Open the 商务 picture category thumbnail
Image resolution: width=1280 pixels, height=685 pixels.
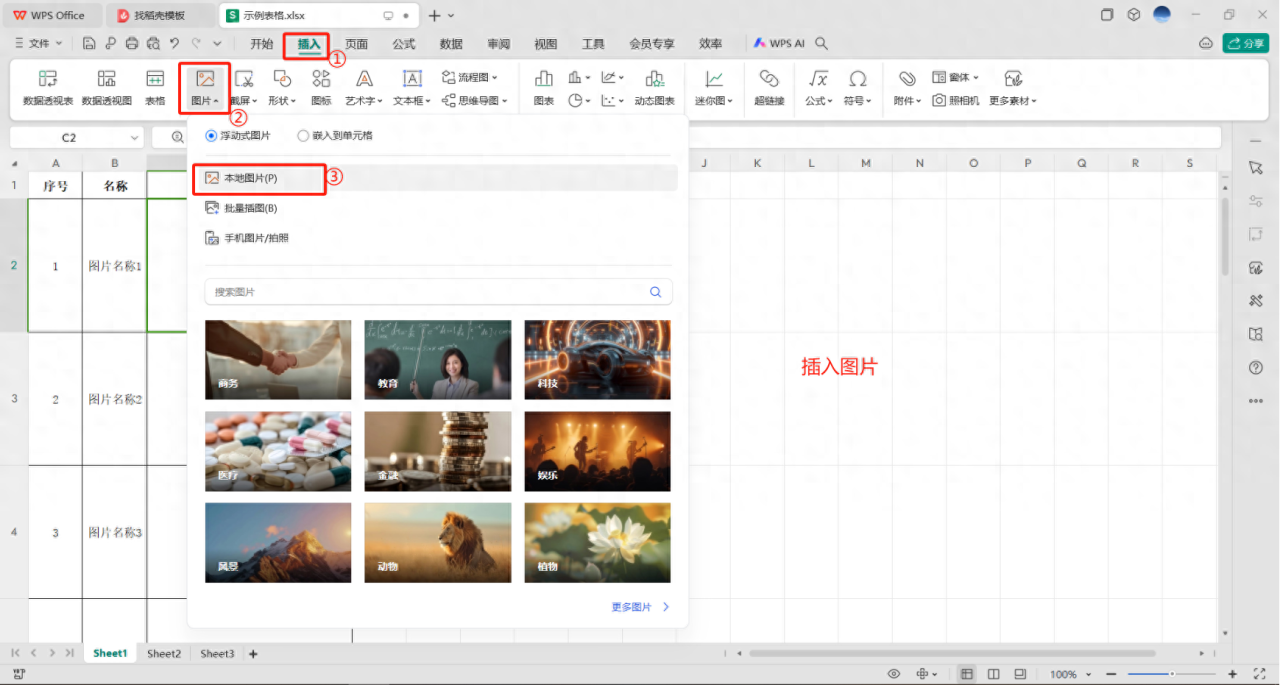pyautogui.click(x=278, y=360)
